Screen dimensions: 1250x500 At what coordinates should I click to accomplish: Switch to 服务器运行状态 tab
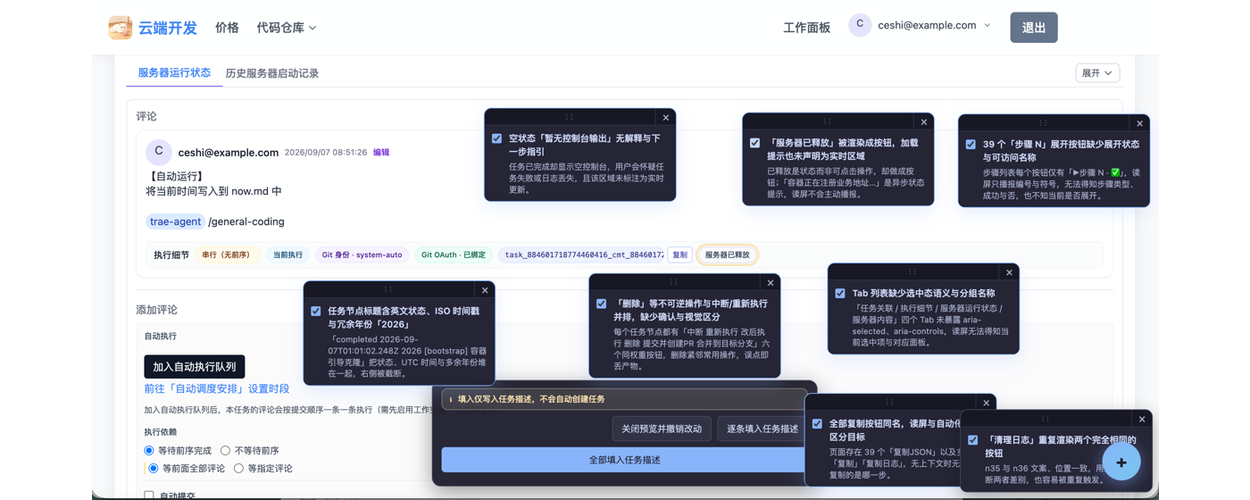174,73
